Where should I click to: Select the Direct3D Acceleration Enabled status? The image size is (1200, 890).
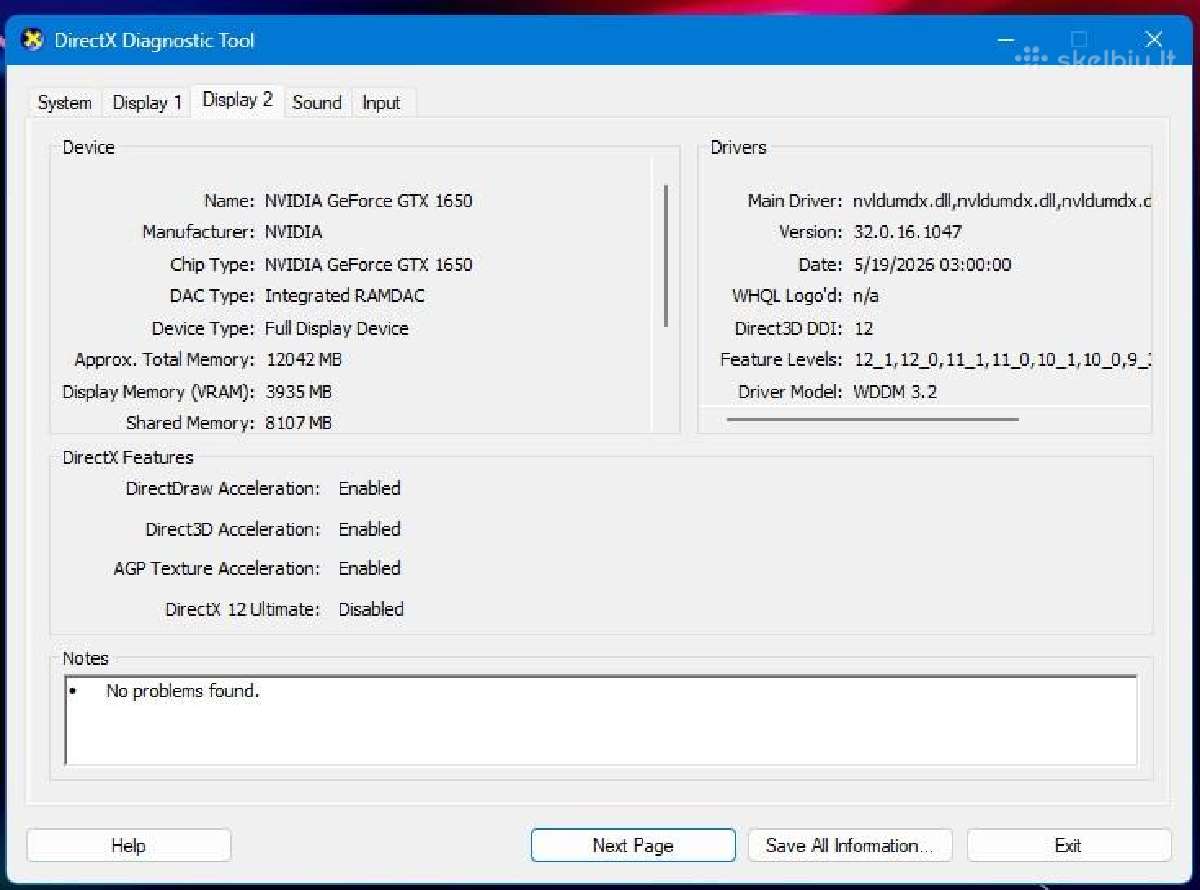point(370,530)
